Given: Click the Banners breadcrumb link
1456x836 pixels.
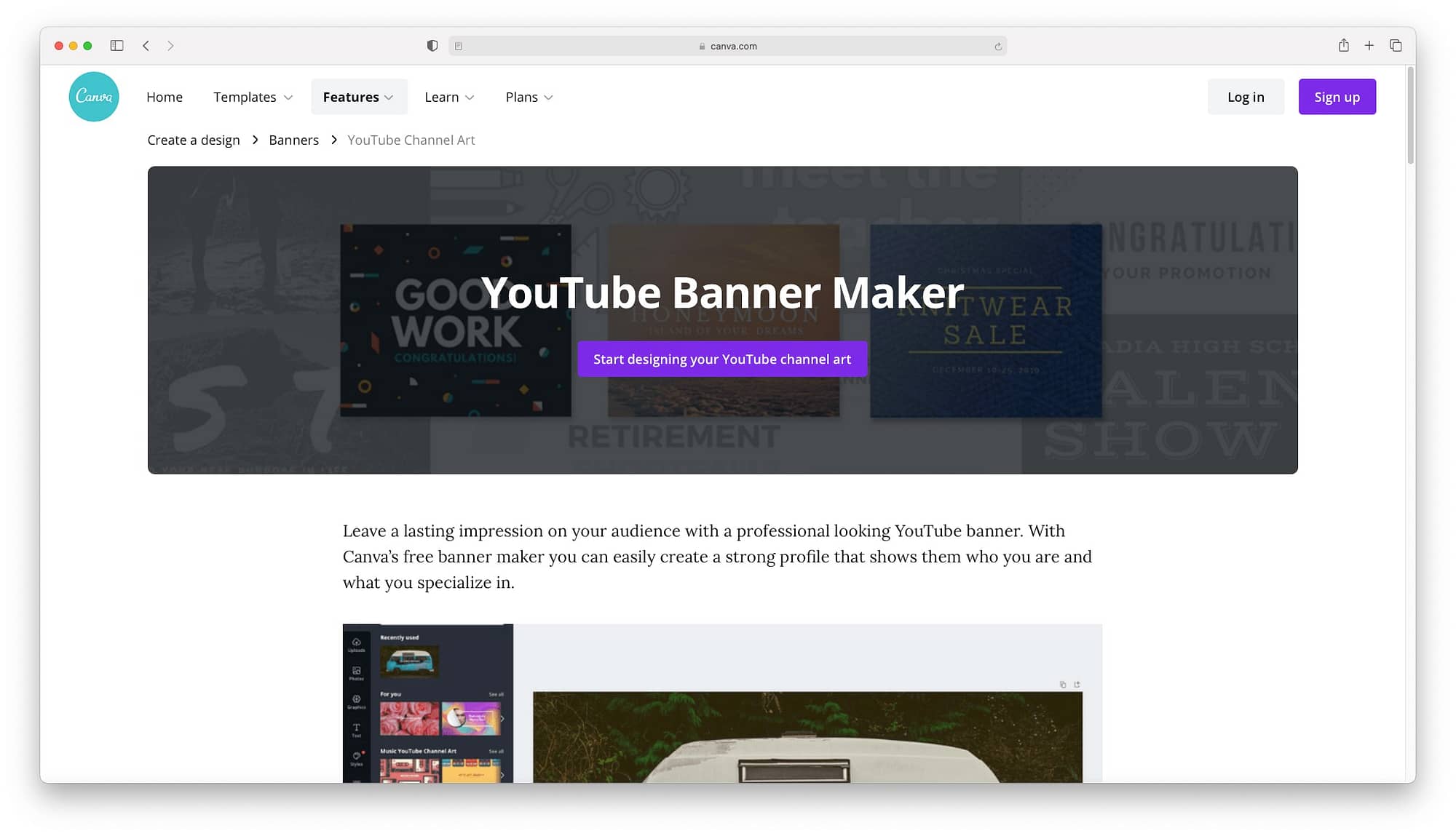Looking at the screenshot, I should 293,140.
